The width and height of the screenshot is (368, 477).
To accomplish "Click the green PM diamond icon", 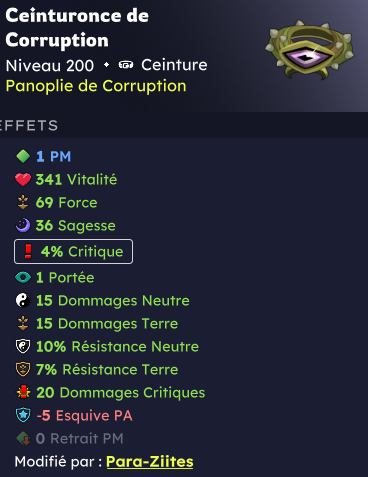I will [23, 156].
